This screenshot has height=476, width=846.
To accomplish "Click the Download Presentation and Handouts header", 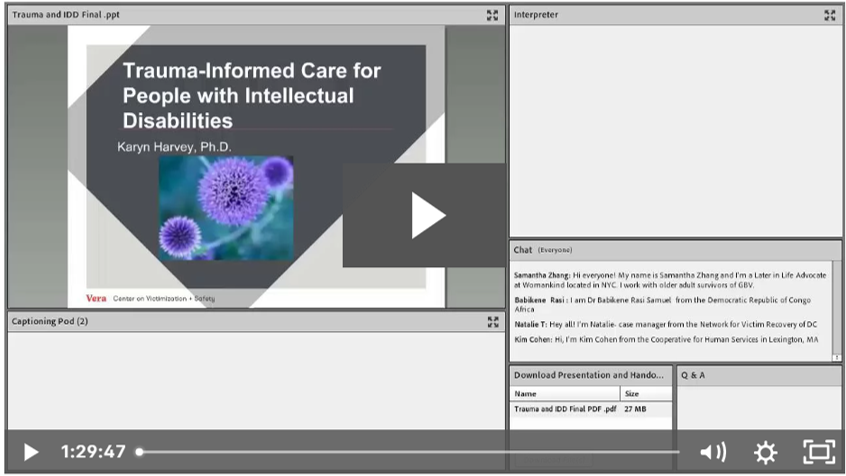I will 590,375.
